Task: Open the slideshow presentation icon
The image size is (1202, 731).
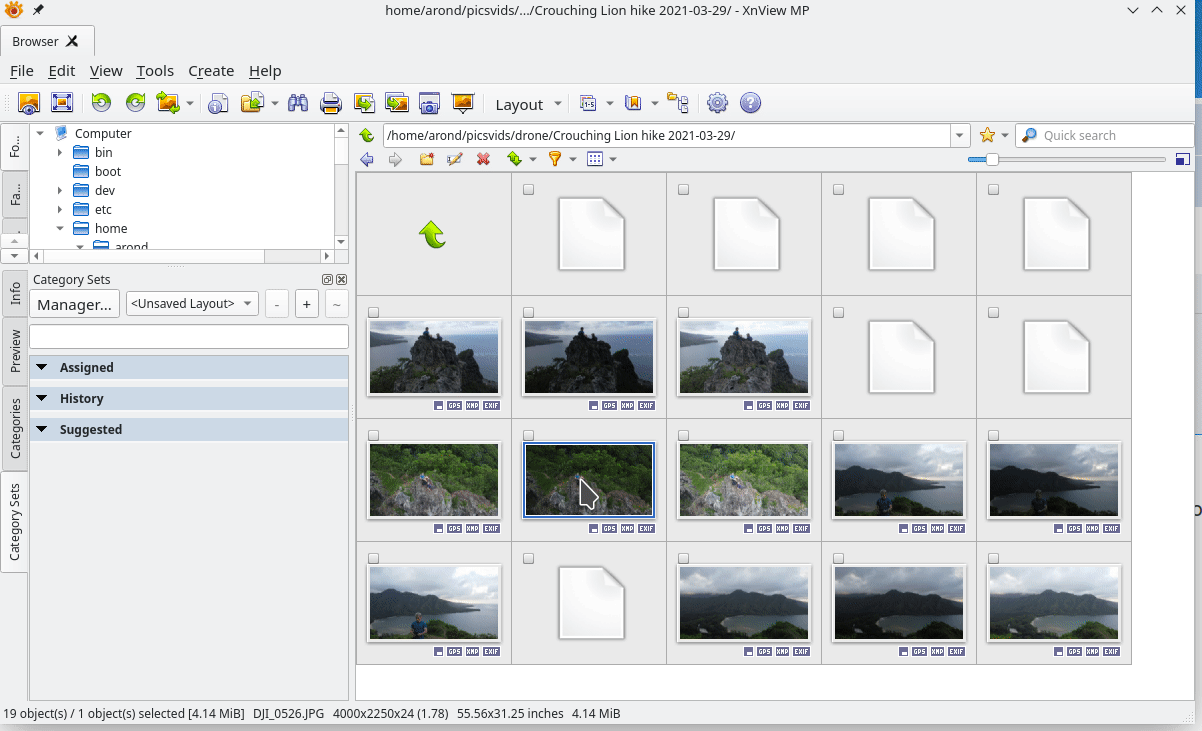Action: click(462, 103)
